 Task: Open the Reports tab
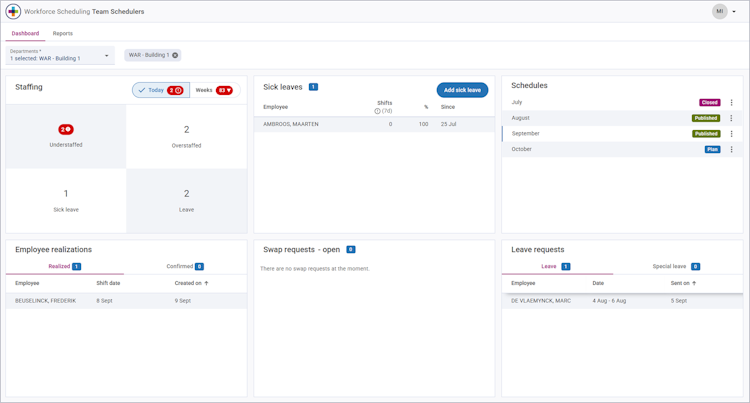click(63, 33)
